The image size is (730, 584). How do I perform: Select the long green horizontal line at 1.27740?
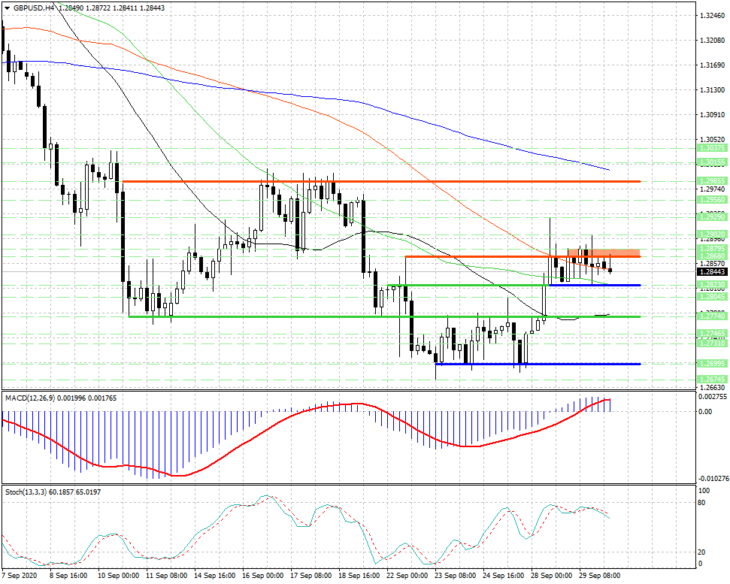pos(384,317)
